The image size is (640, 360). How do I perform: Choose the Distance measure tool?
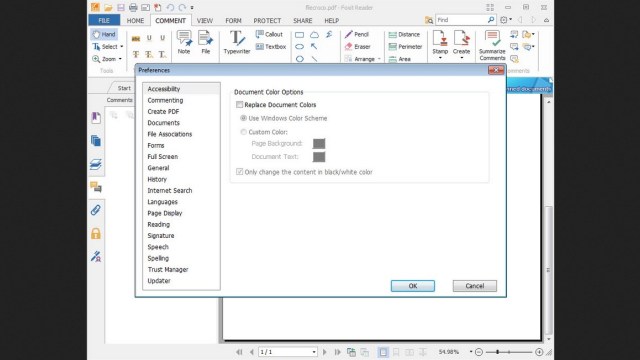404,34
